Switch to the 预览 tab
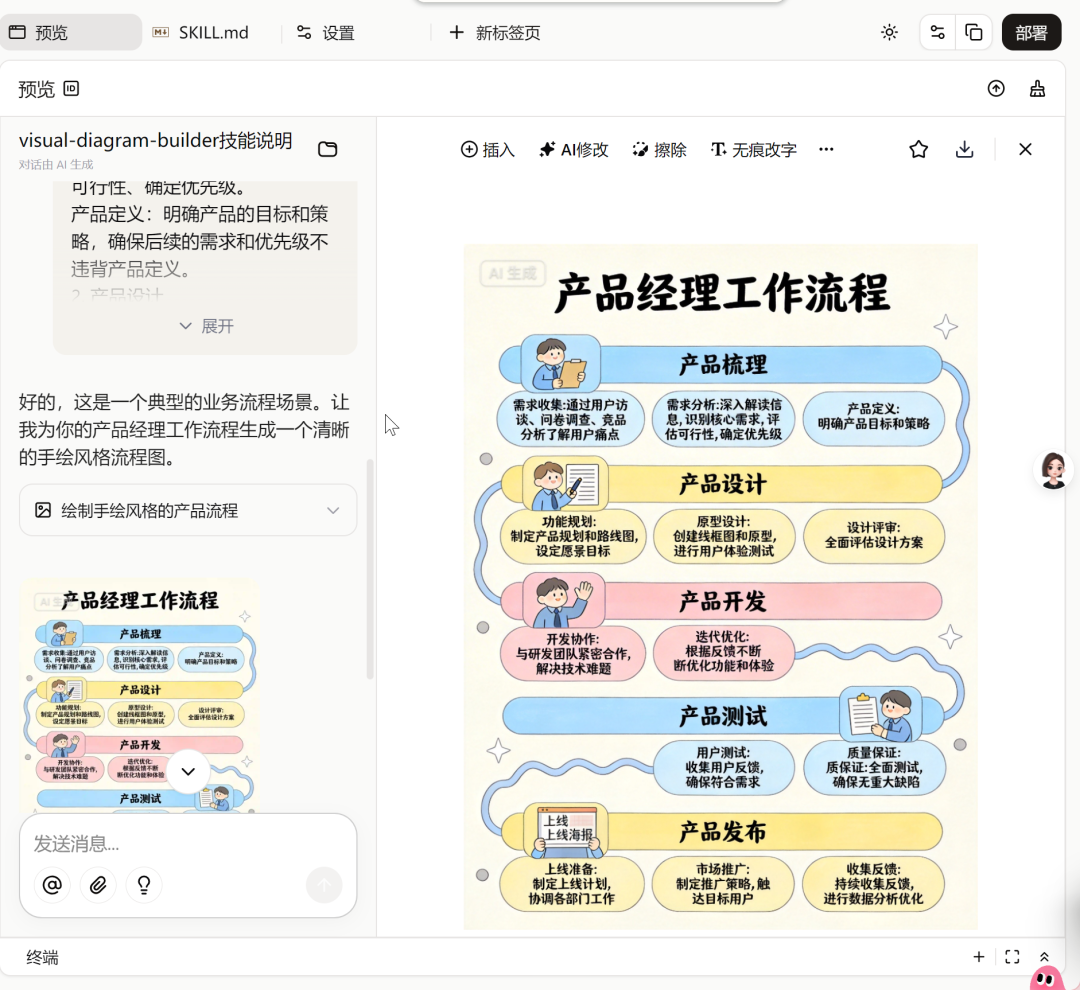The width and height of the screenshot is (1080, 990). tap(70, 32)
